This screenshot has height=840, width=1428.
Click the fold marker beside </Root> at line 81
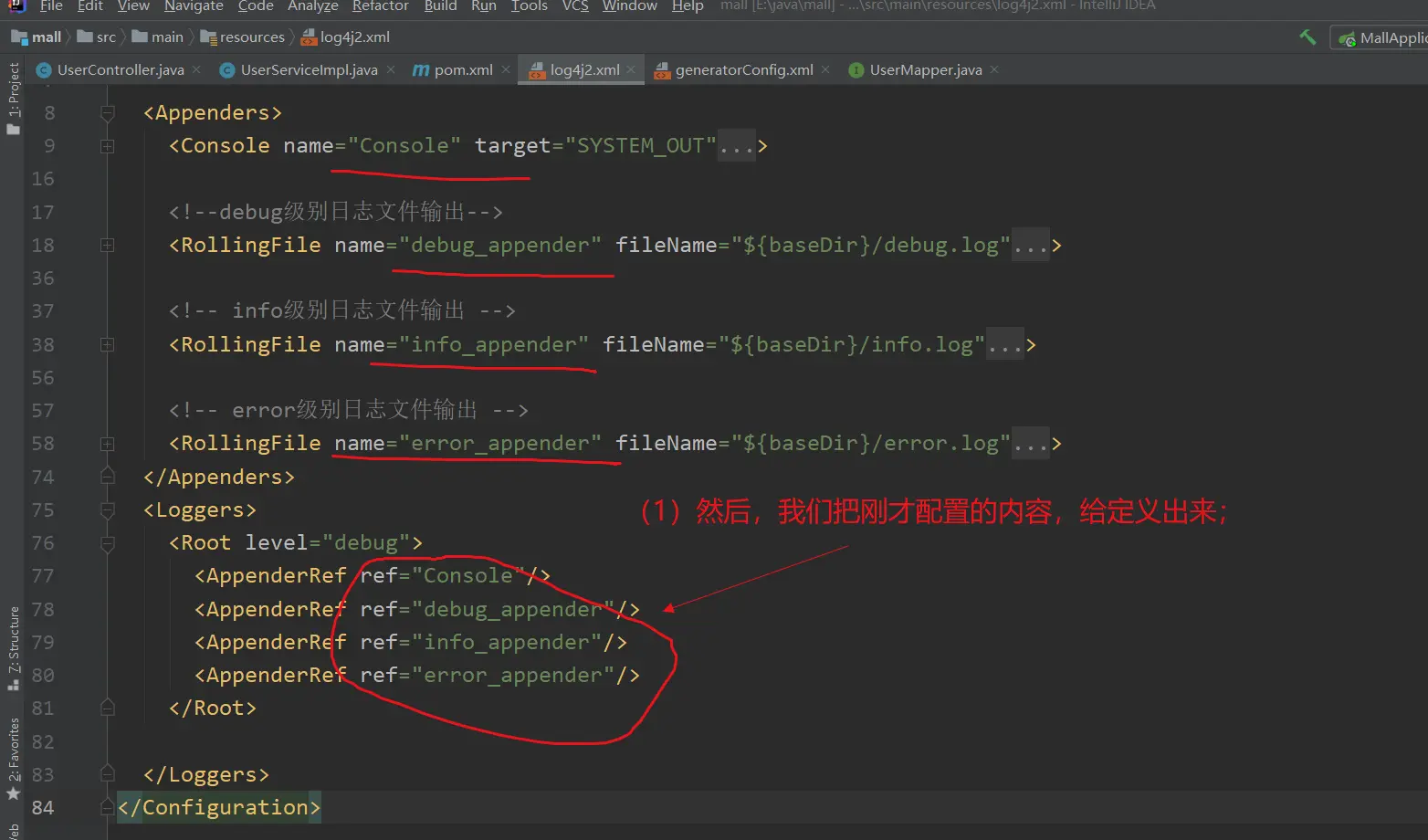click(107, 709)
